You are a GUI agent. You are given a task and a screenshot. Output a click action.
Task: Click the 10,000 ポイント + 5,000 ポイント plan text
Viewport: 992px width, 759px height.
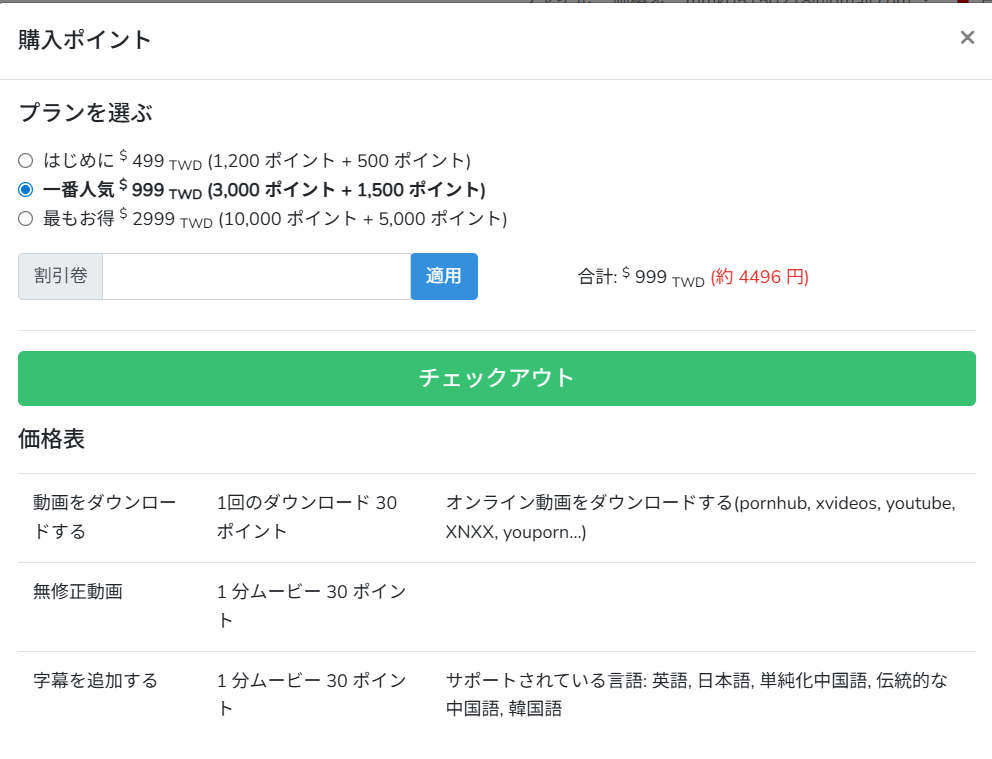(362, 218)
